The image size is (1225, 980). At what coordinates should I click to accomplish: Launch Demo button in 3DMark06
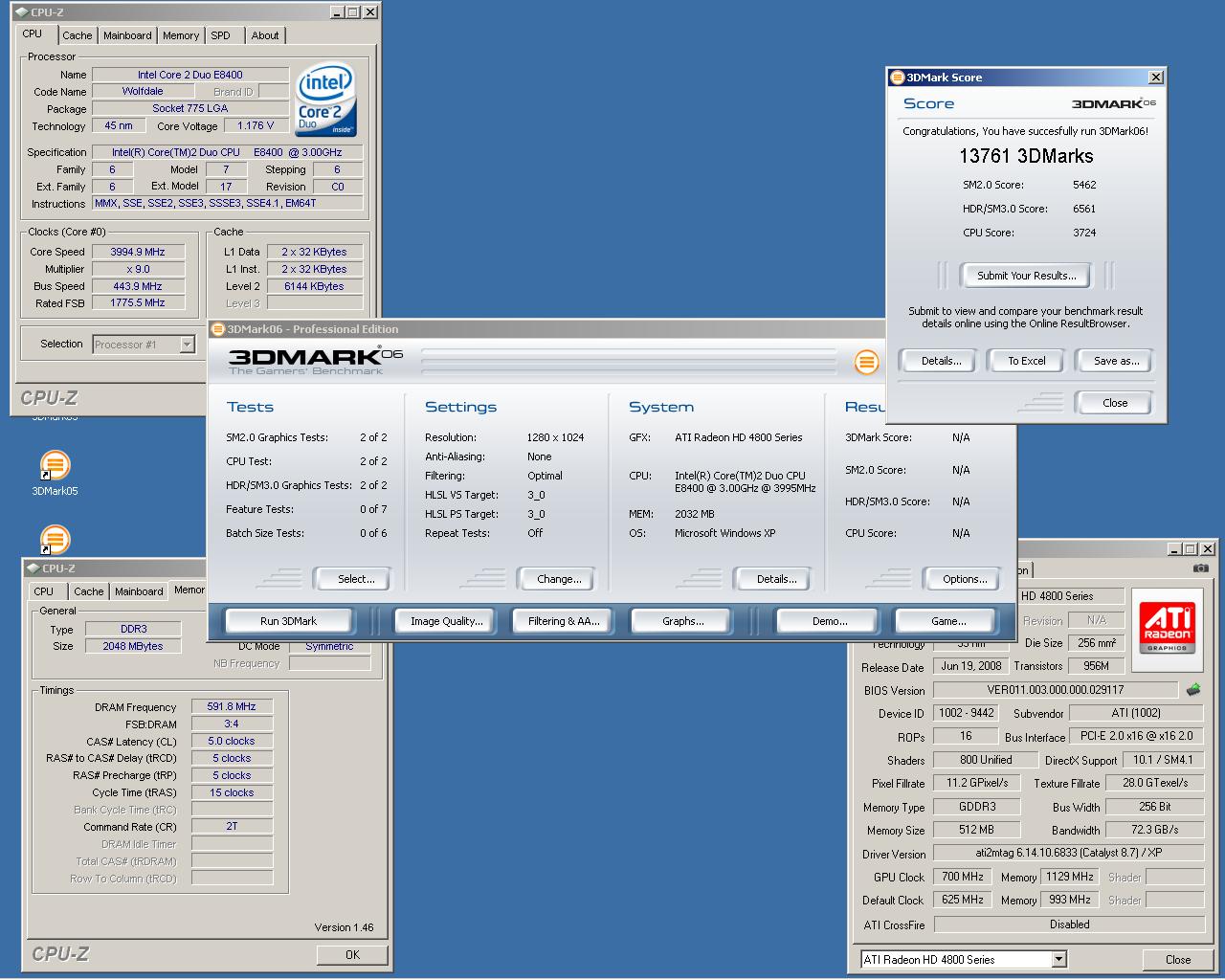(830, 621)
